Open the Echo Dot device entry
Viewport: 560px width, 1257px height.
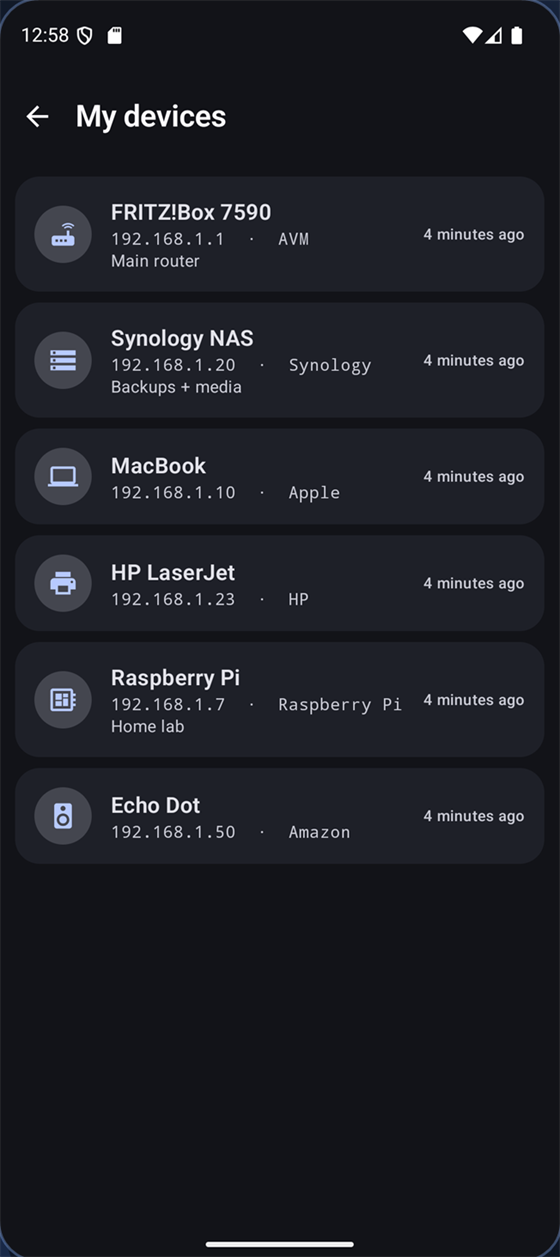280,816
